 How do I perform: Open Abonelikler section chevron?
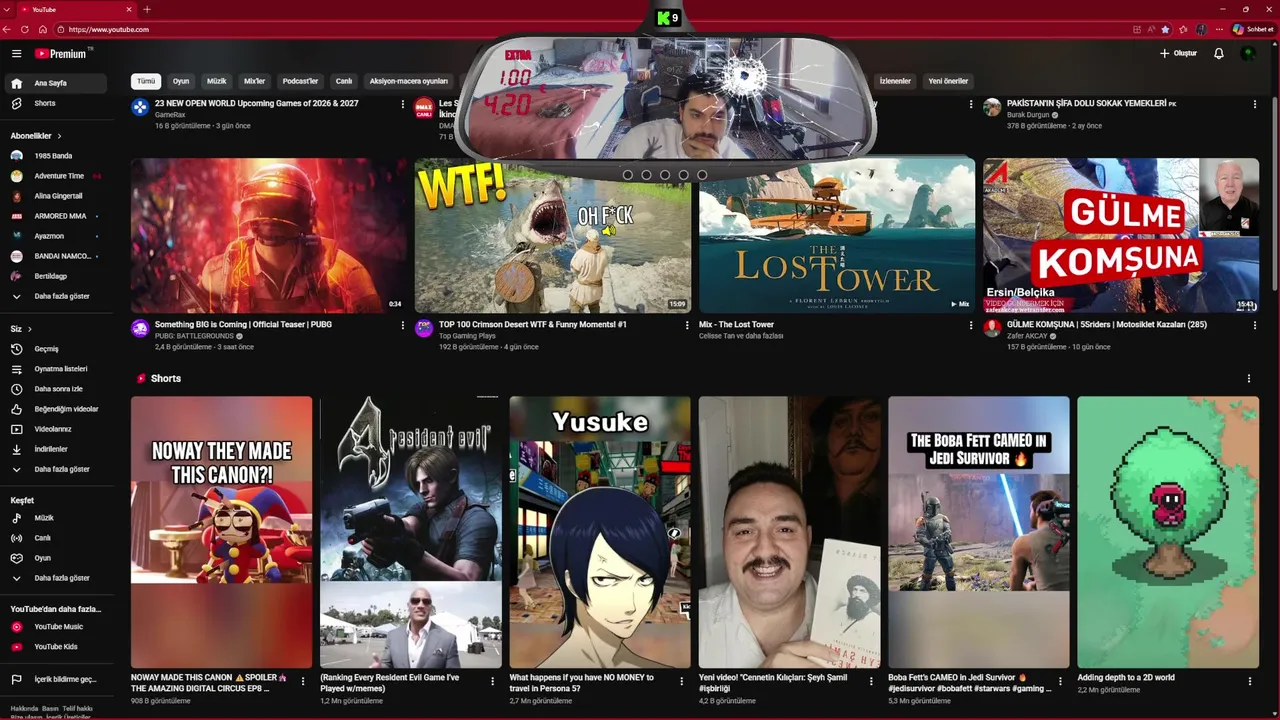tap(59, 136)
